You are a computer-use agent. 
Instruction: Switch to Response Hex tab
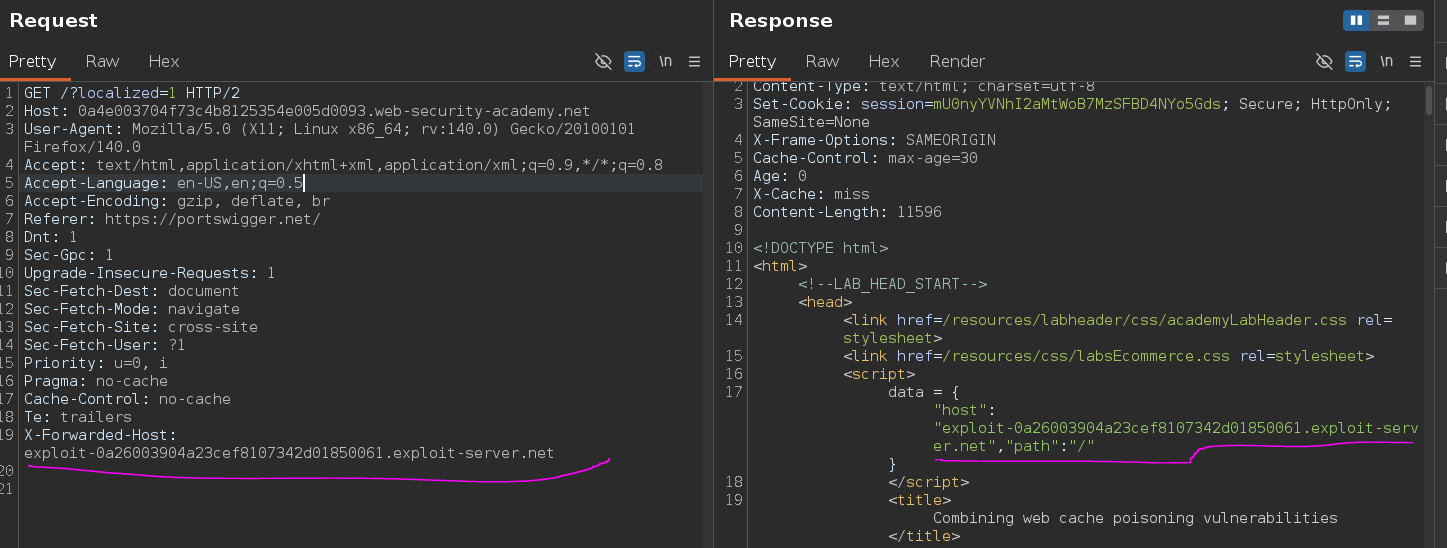pos(884,61)
